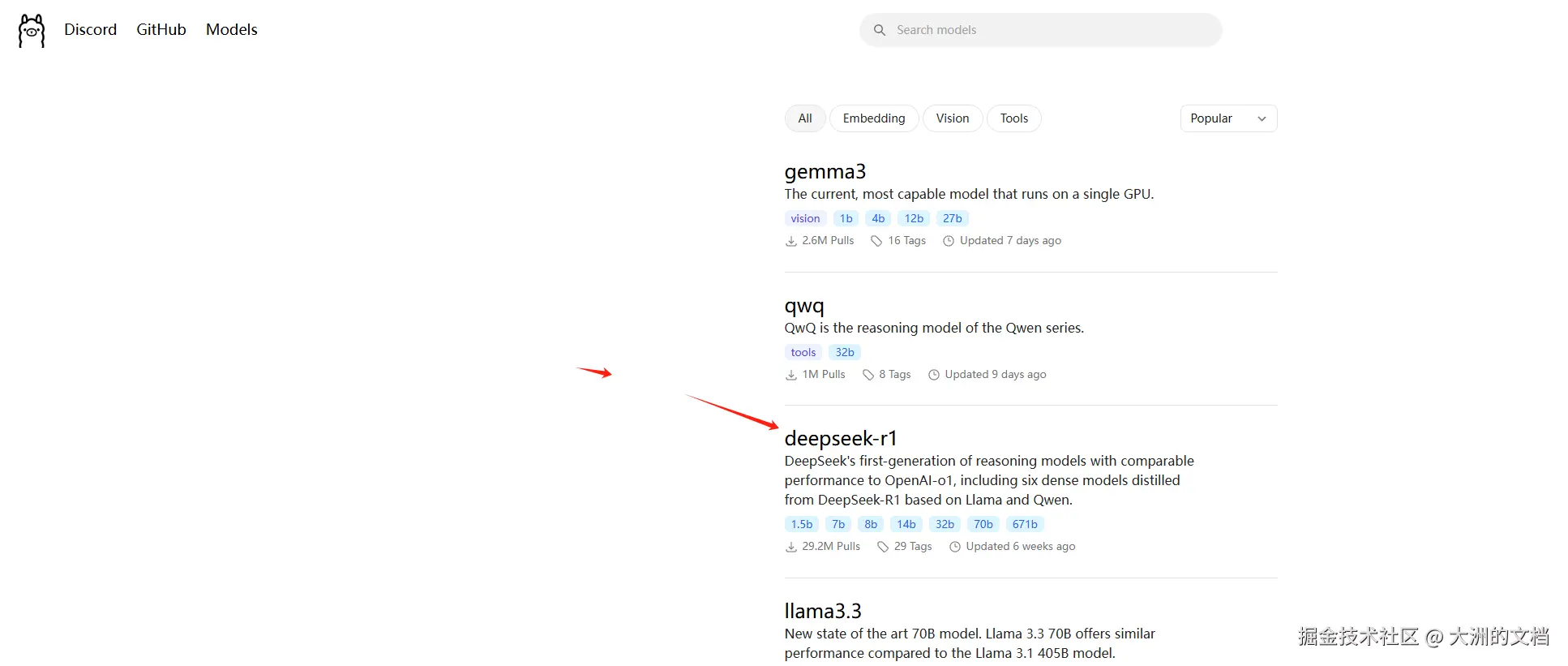Click the 8b tag on deepseek-r1

871,524
